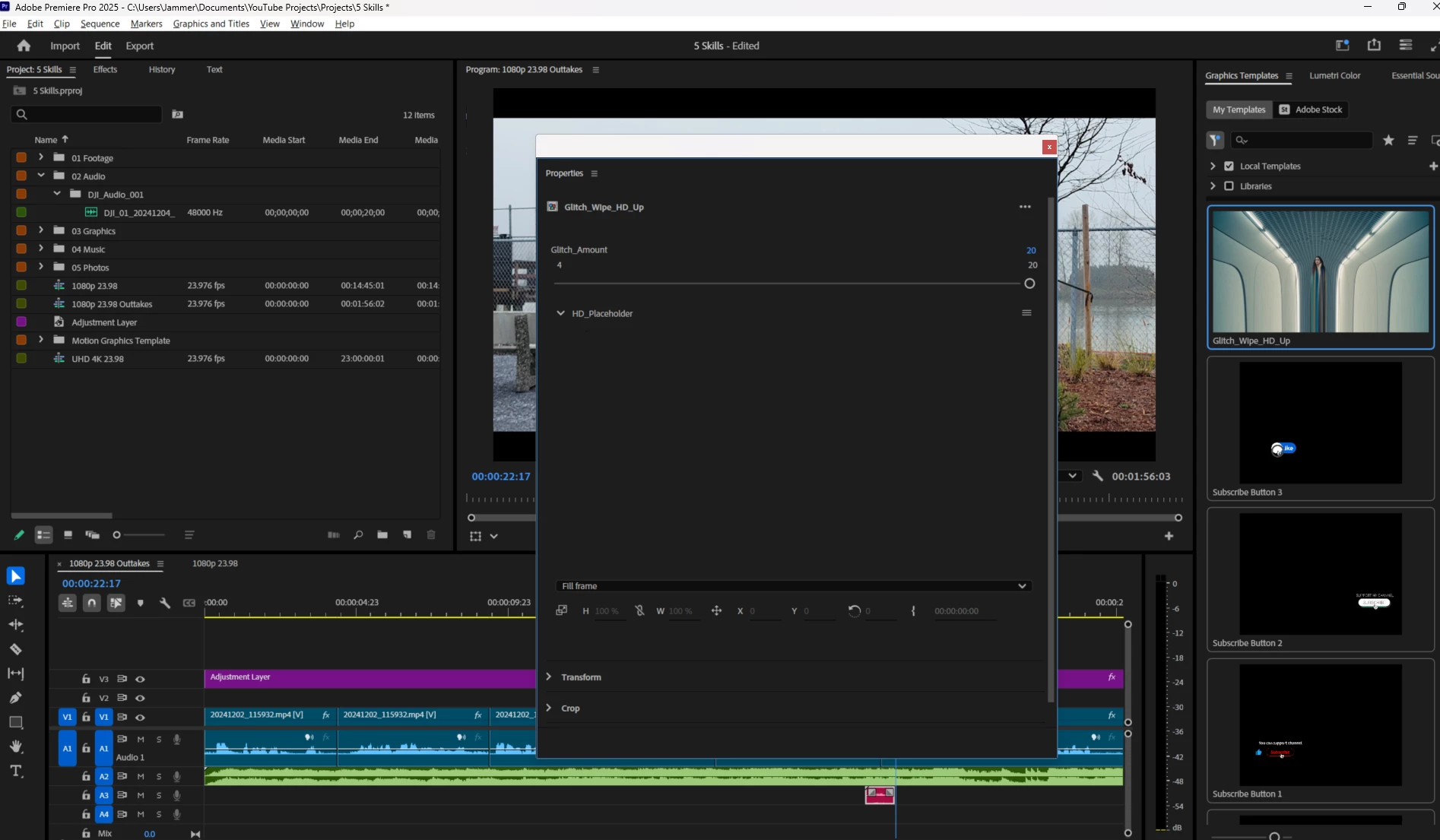Click the Graphics Templates search field
This screenshot has width=1440, height=840.
(x=1302, y=140)
